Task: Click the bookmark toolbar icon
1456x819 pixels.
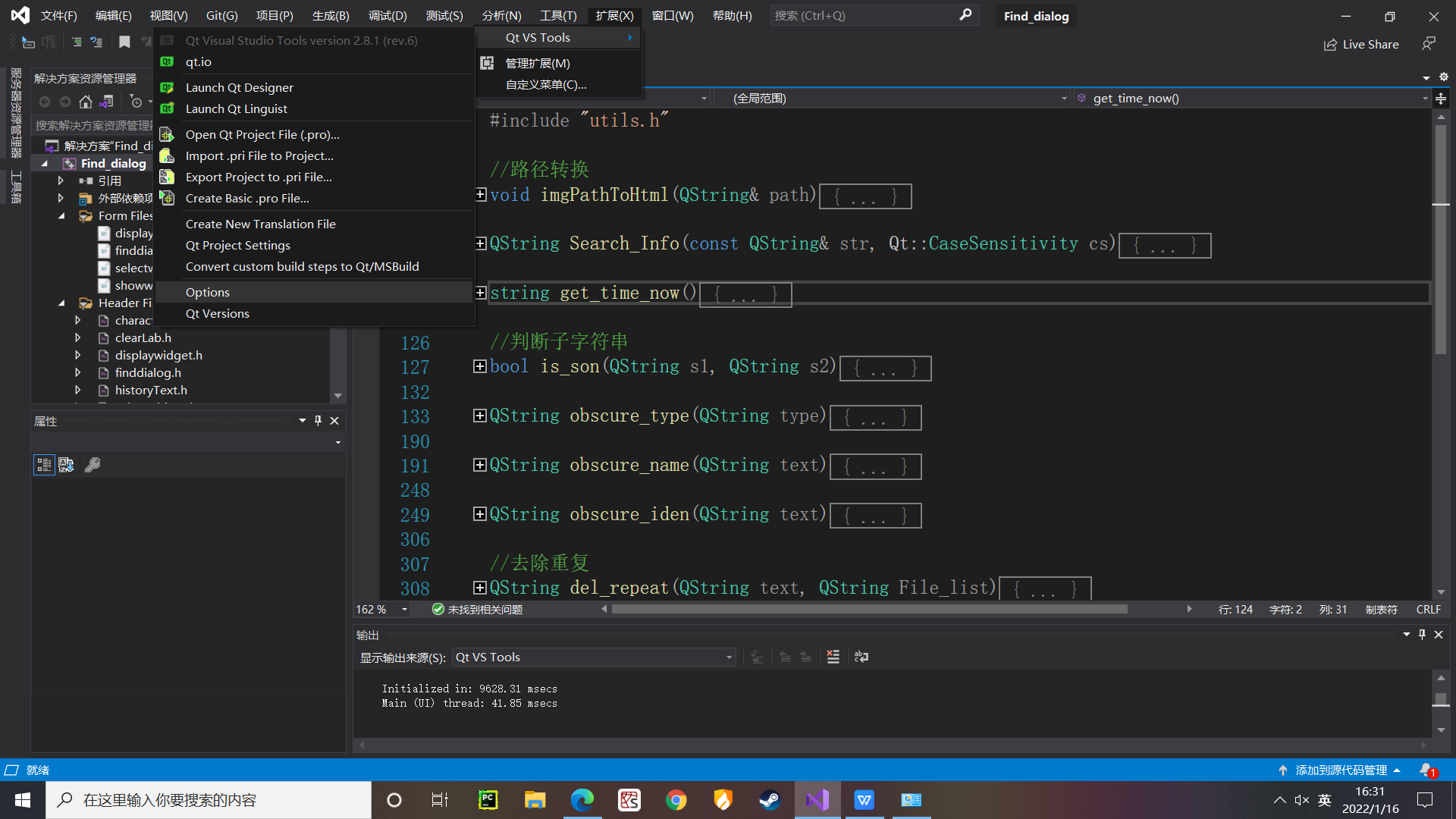Action: coord(125,42)
